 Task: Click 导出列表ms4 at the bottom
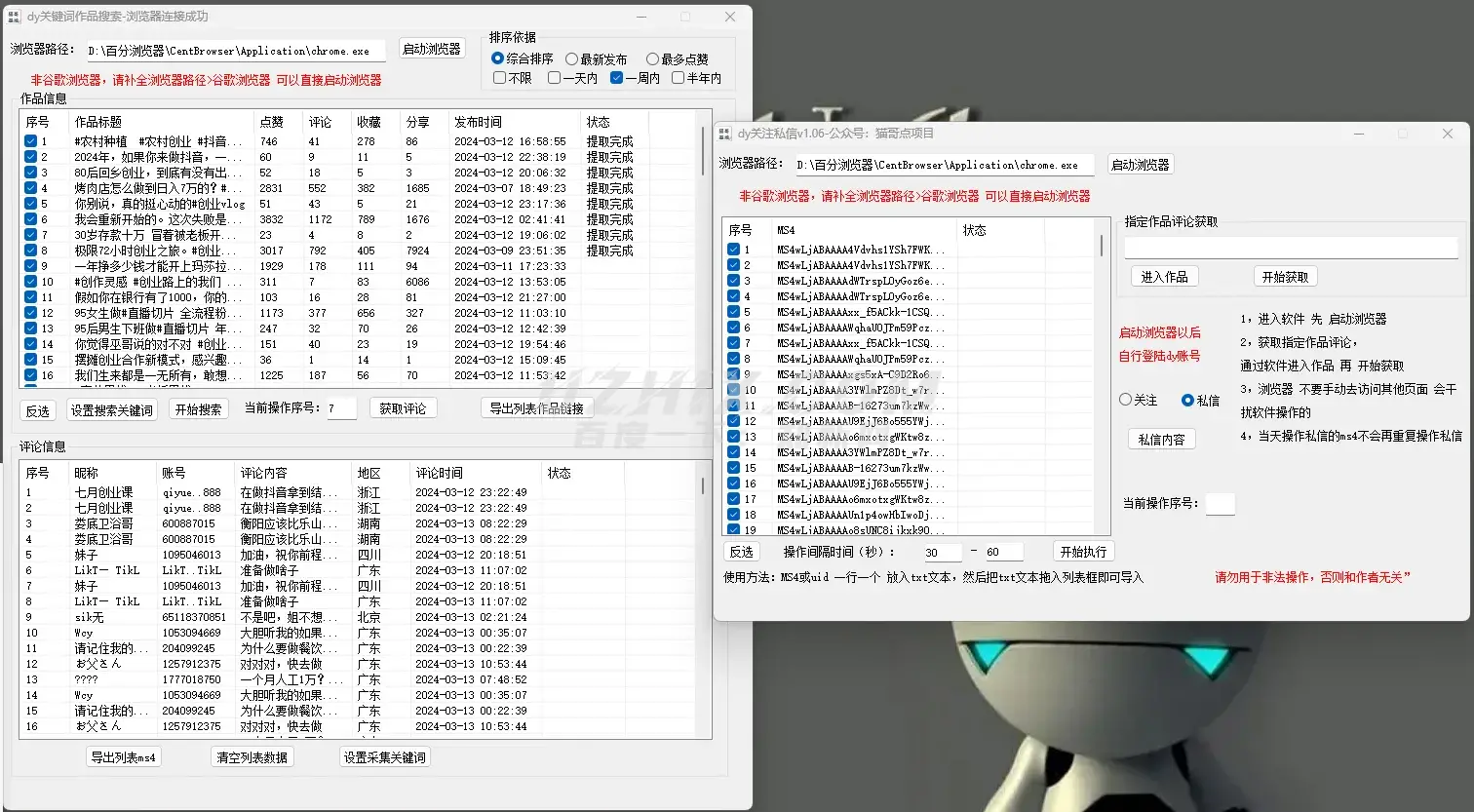pyautogui.click(x=122, y=756)
